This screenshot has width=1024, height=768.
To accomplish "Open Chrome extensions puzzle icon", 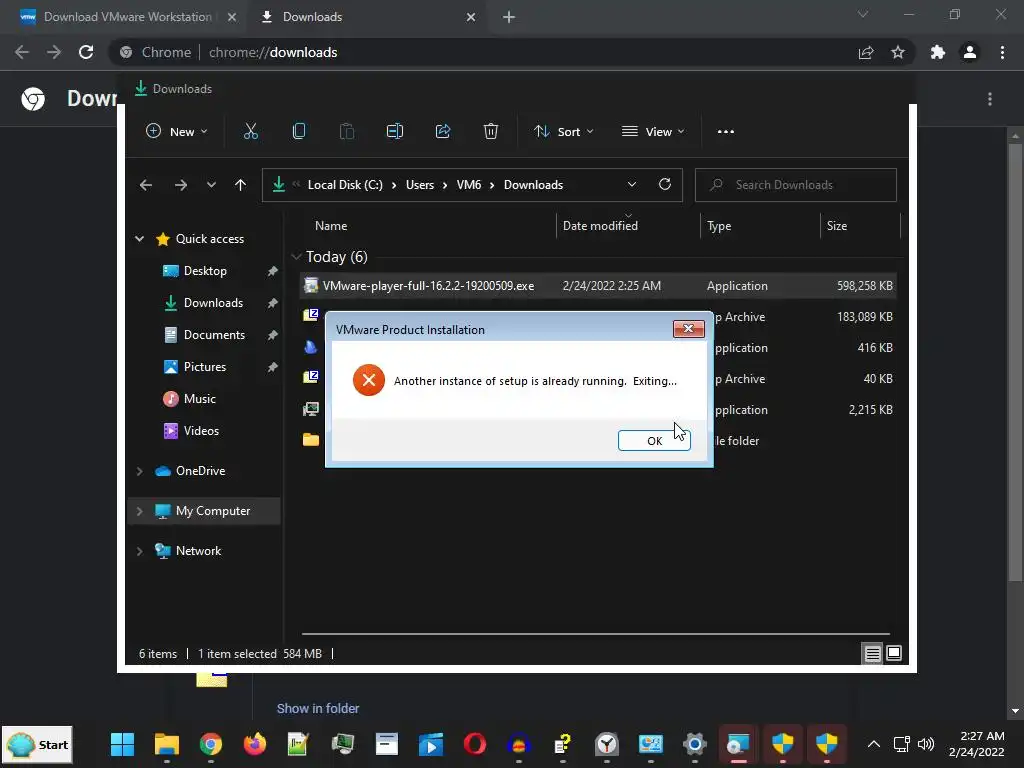I will (938, 52).
